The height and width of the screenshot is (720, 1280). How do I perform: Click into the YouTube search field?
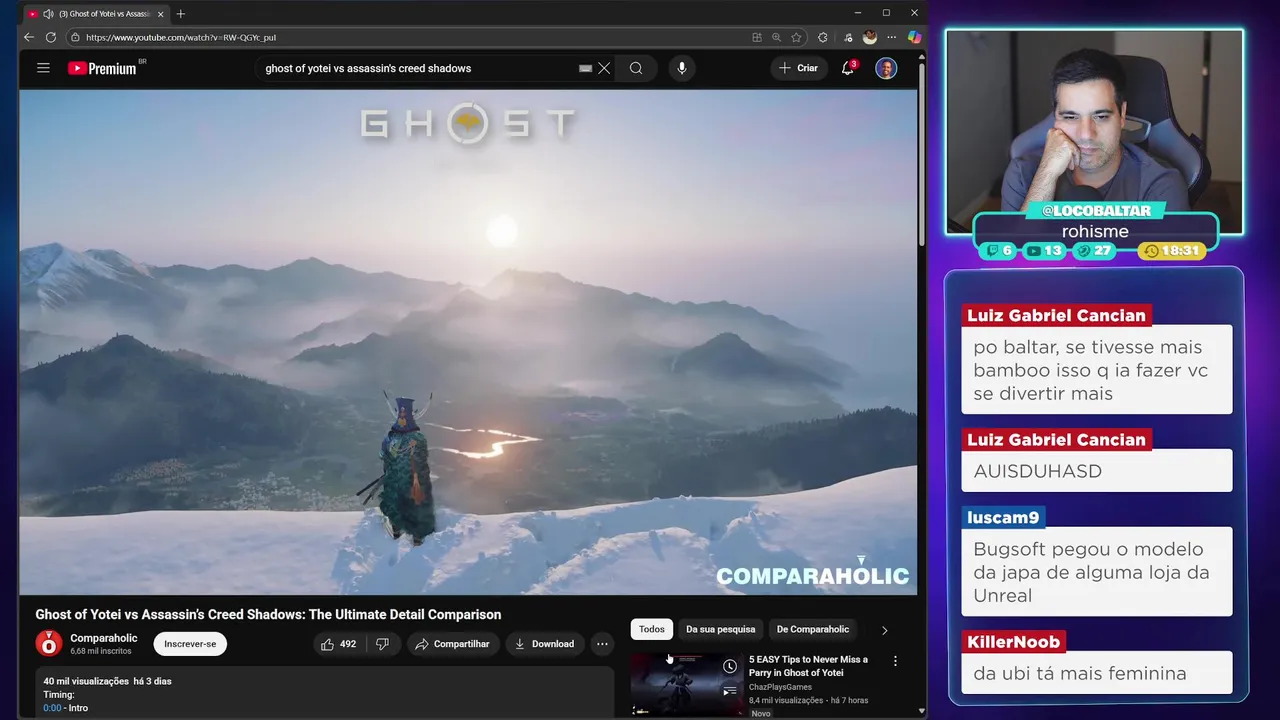[420, 68]
